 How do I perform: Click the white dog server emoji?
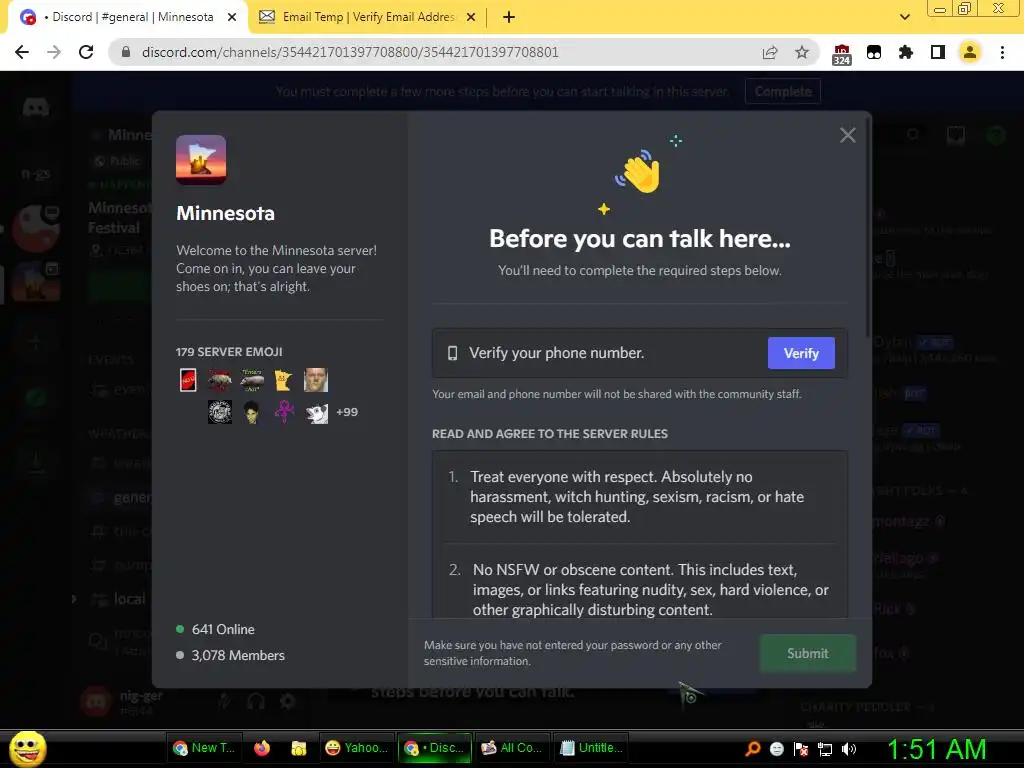[317, 413]
